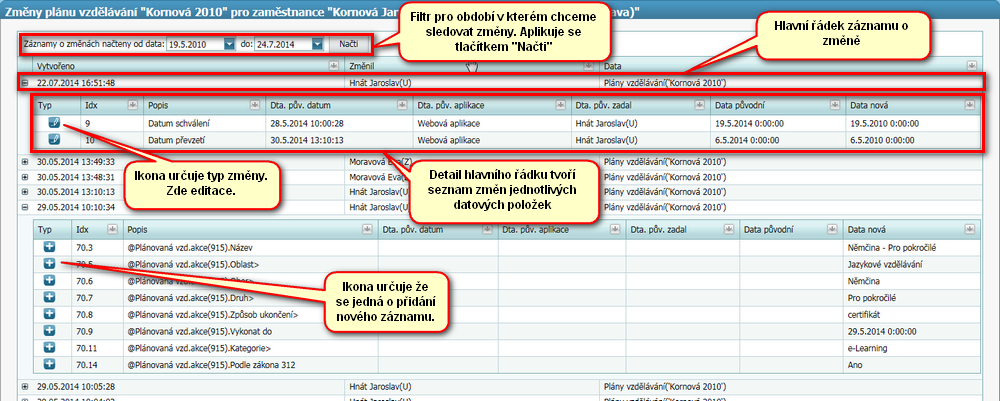Image resolution: width=1000 pixels, height=401 pixels.
Task: Select the cell '29.5.2014 0:00:00'
Action: [911, 331]
